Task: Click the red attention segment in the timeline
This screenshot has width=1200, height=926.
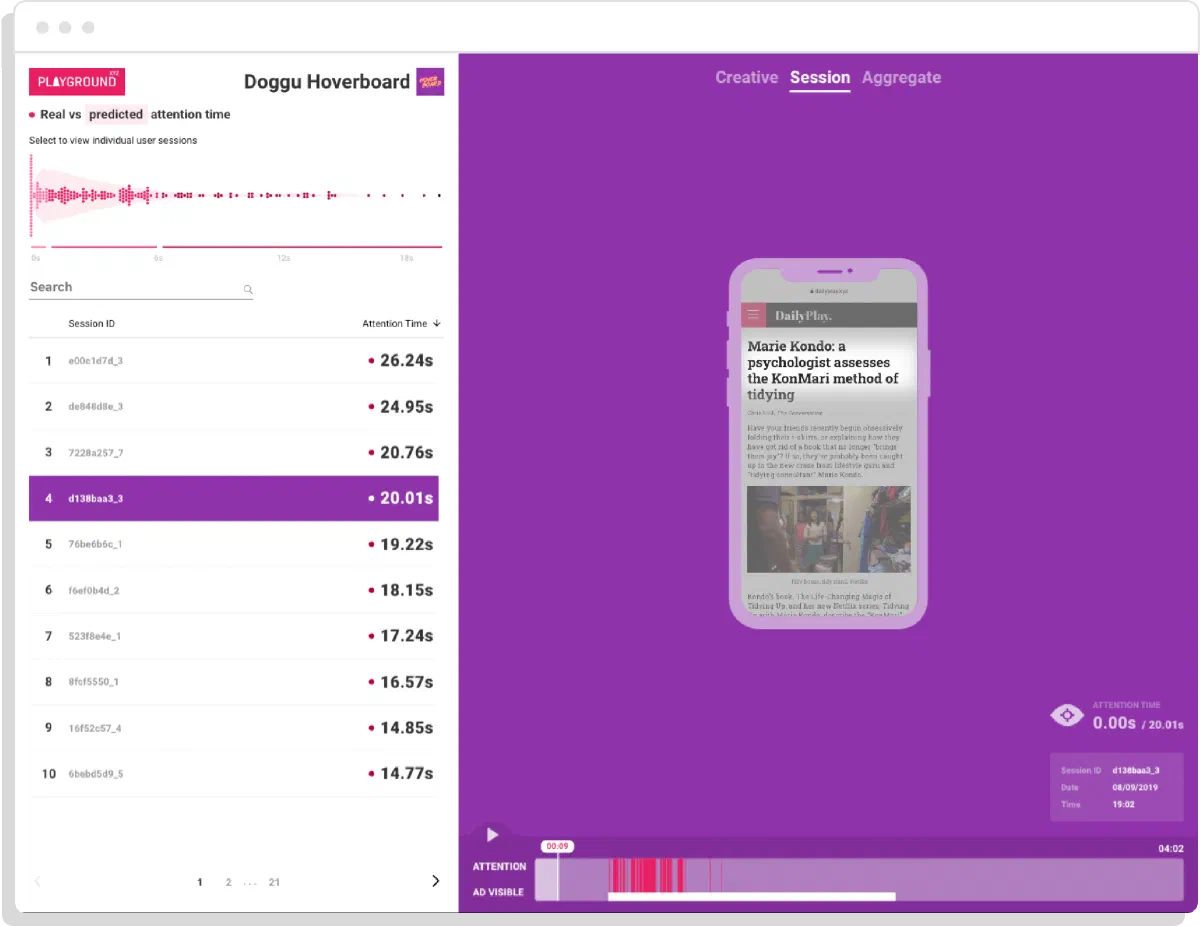Action: click(646, 876)
